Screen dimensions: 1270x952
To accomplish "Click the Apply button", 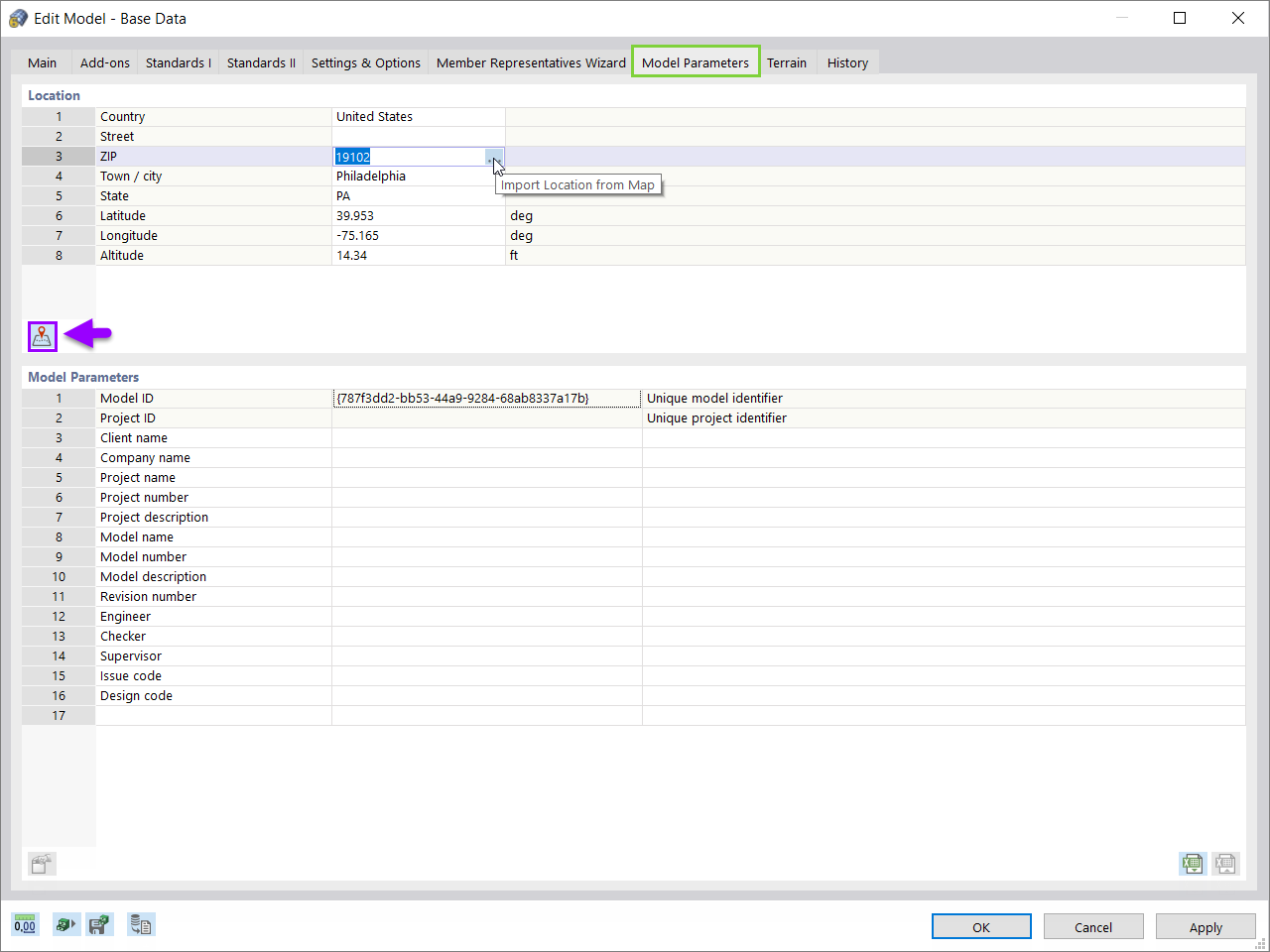I will tap(1206, 927).
